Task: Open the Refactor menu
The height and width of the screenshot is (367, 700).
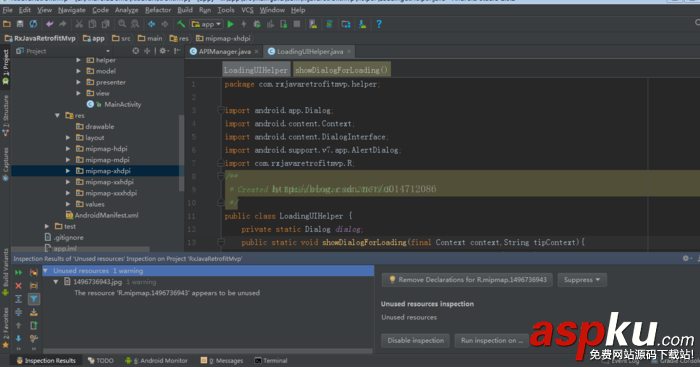Action: (158, 10)
